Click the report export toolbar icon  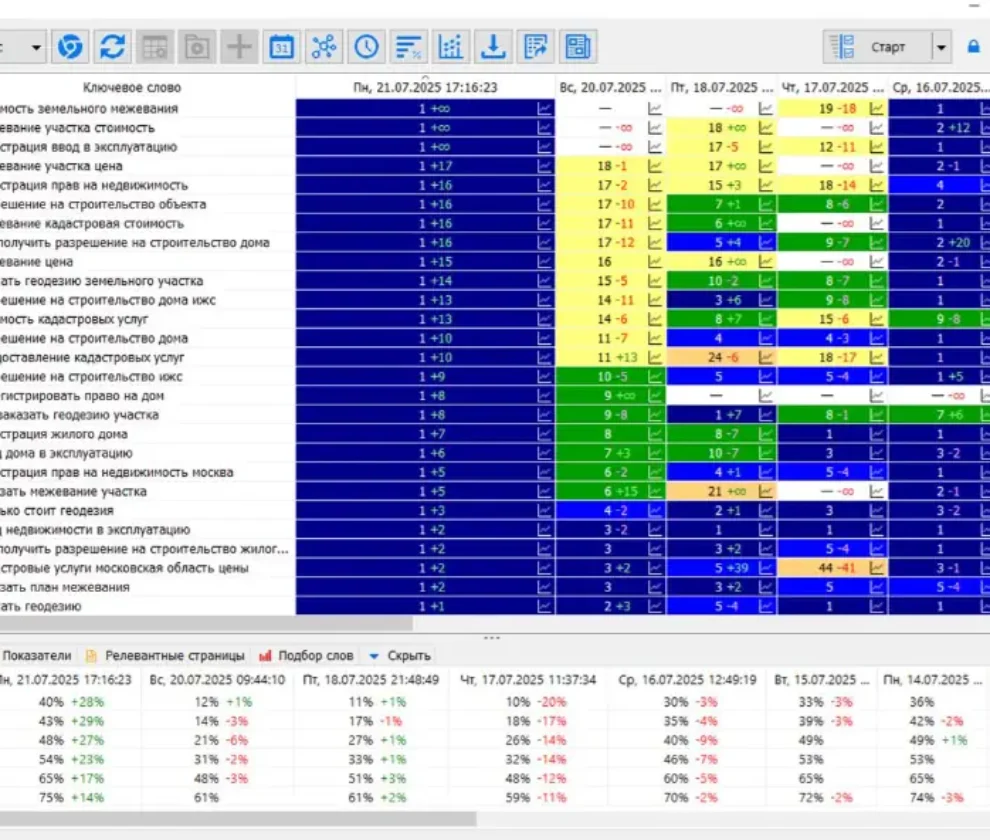pos(535,47)
